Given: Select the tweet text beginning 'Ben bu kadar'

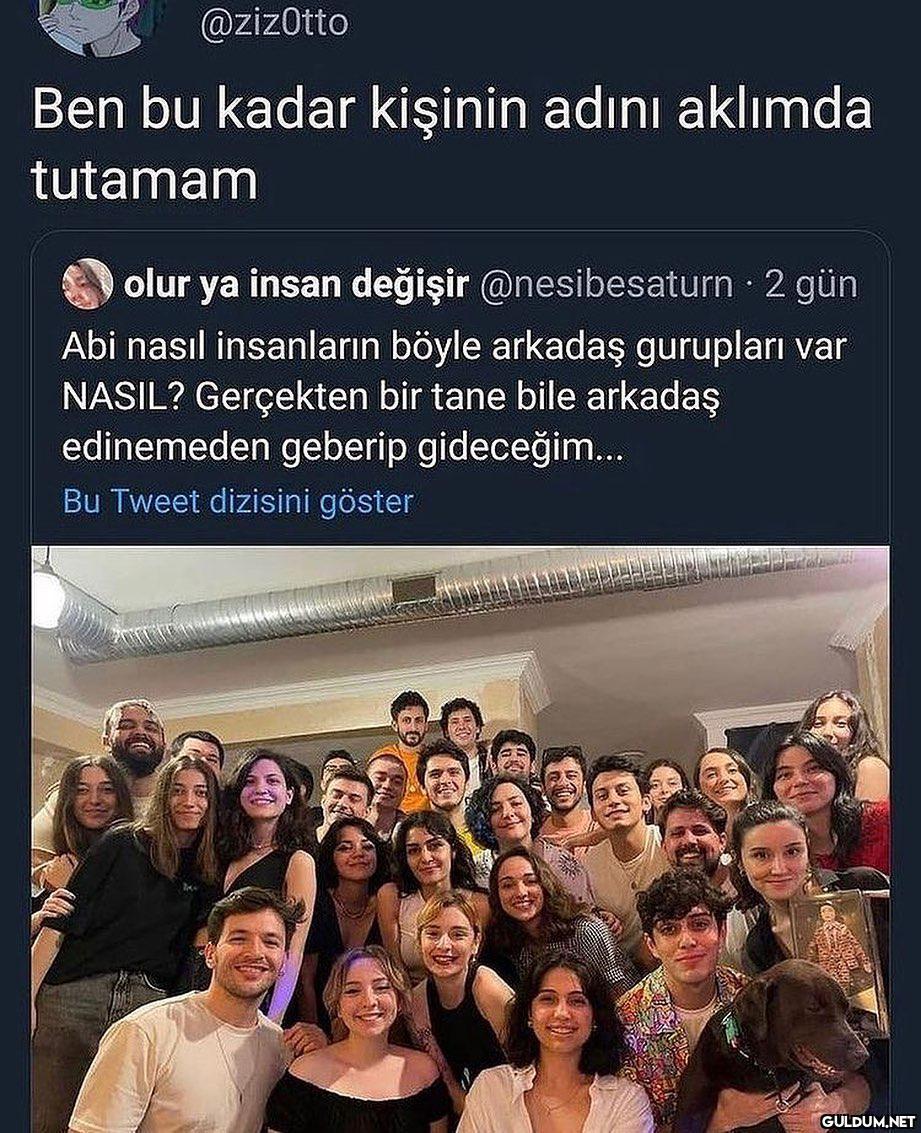Looking at the screenshot, I should pos(452,145).
